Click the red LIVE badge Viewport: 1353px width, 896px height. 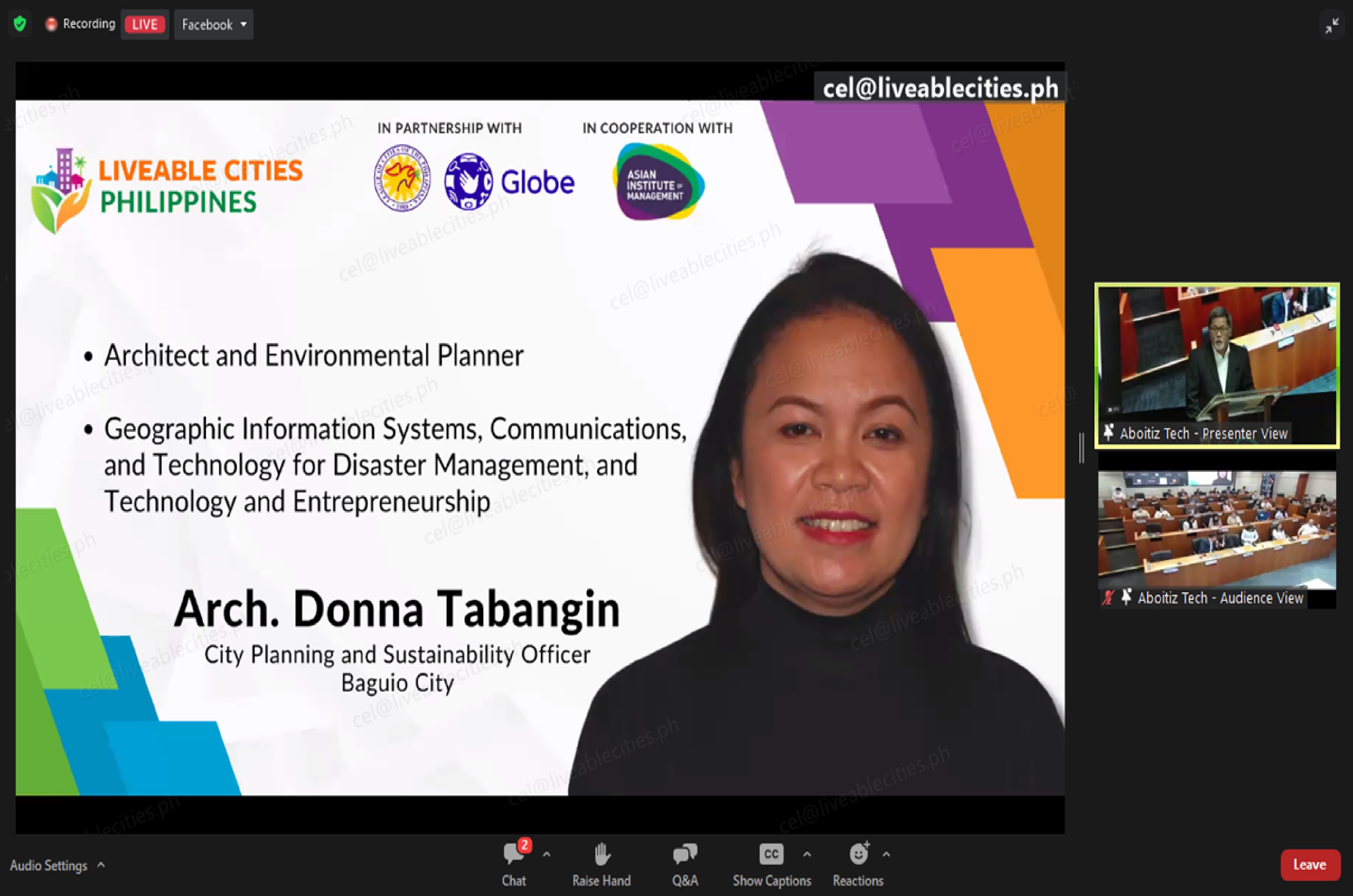pos(145,25)
